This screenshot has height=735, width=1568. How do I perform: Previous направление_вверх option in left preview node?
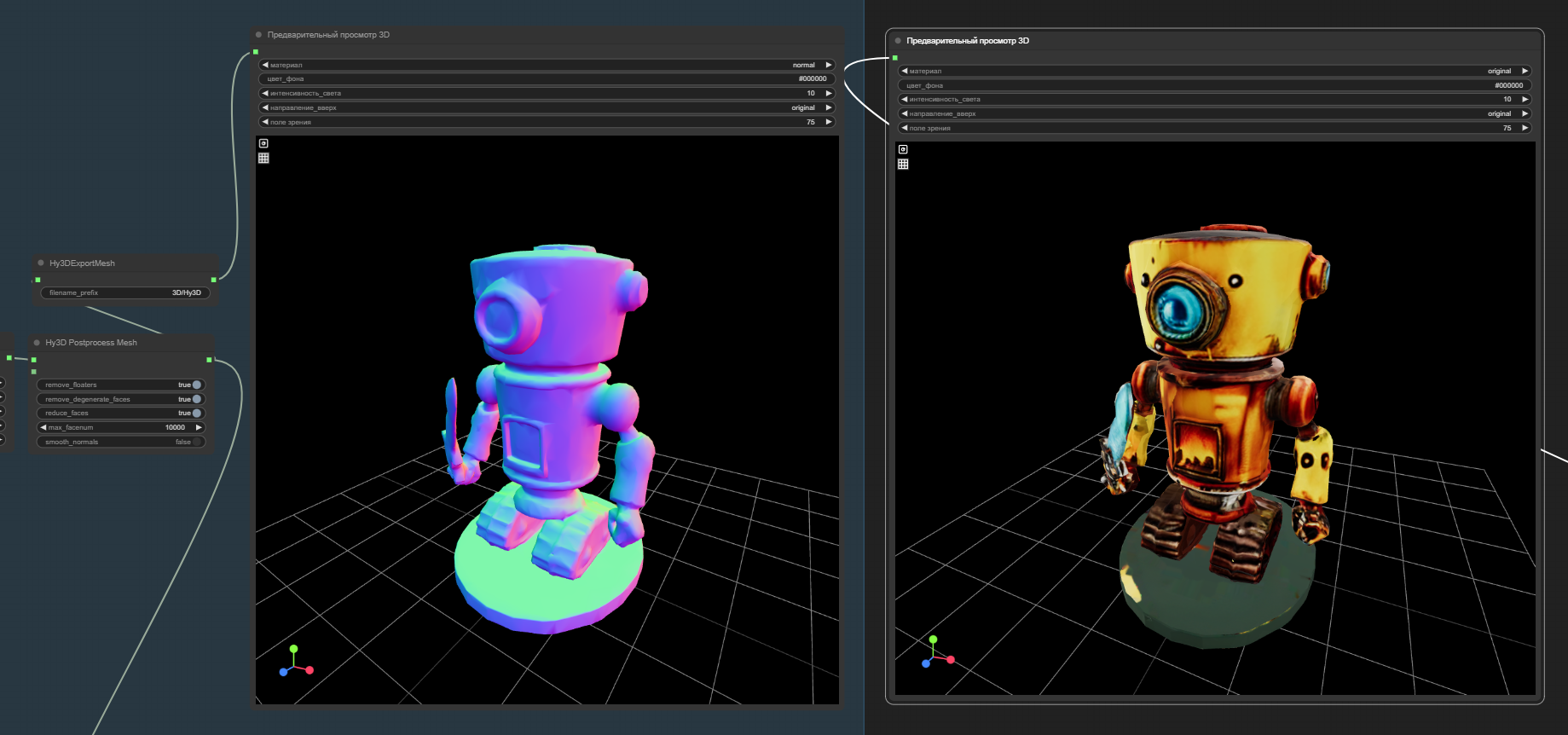[265, 107]
